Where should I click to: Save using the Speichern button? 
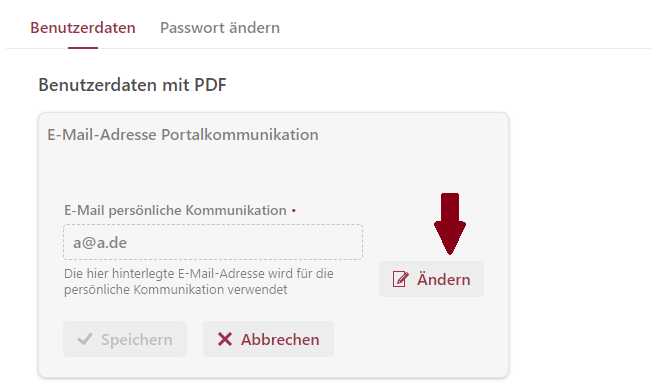tap(125, 339)
